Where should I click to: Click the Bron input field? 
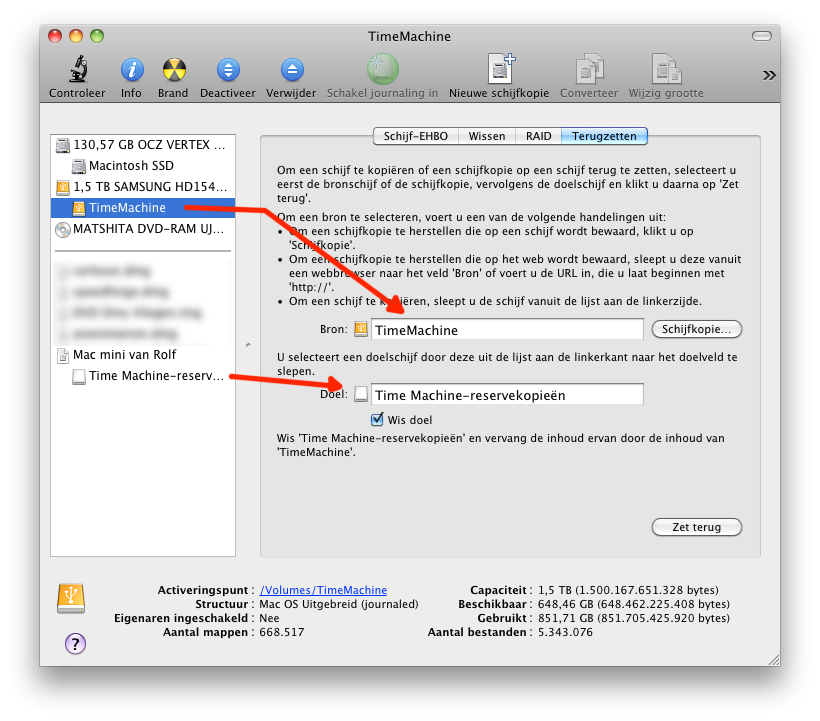(507, 330)
